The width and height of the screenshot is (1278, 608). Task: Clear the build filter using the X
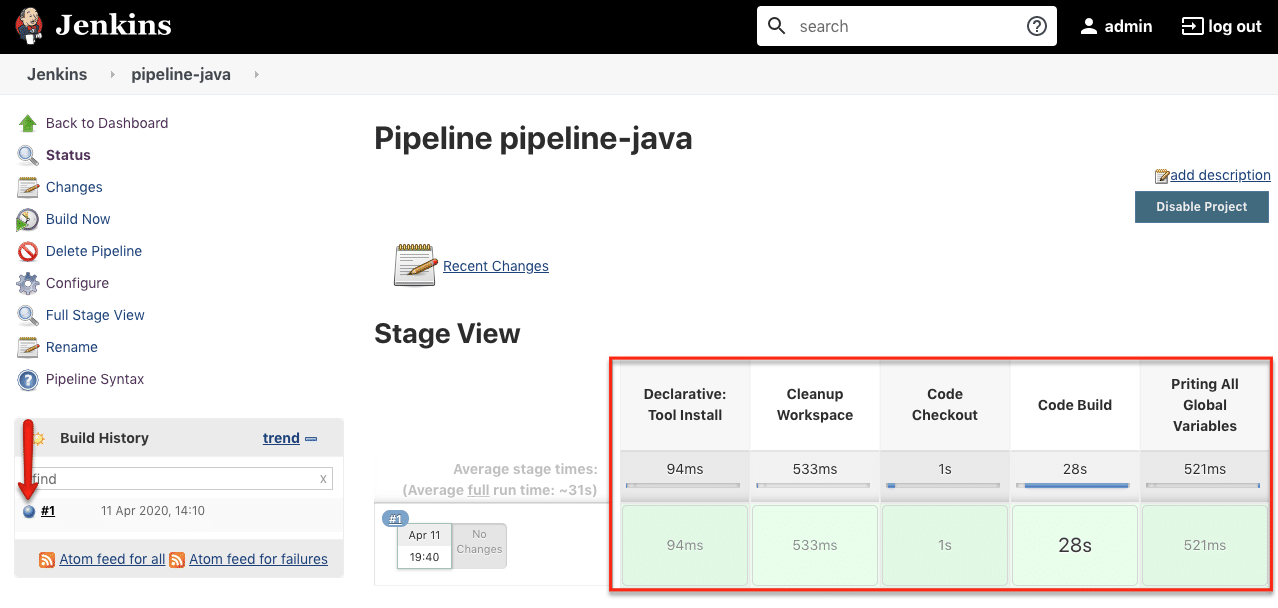pyautogui.click(x=323, y=479)
